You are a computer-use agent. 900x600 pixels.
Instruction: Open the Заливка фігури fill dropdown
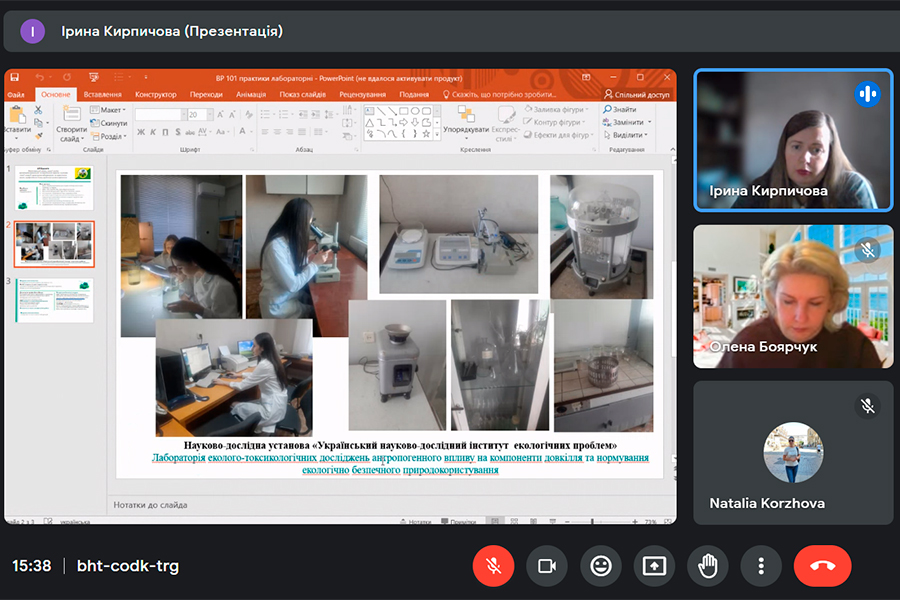click(557, 109)
